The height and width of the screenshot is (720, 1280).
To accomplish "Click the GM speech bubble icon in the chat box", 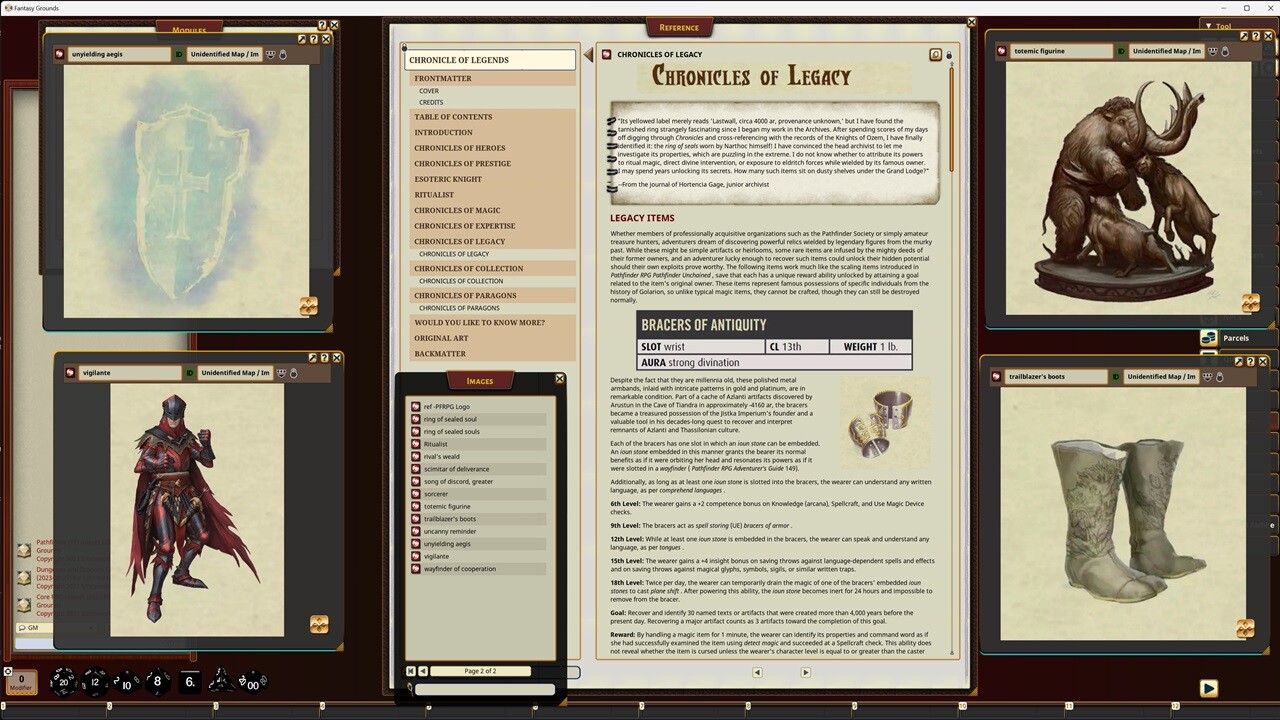I will click(x=22, y=628).
